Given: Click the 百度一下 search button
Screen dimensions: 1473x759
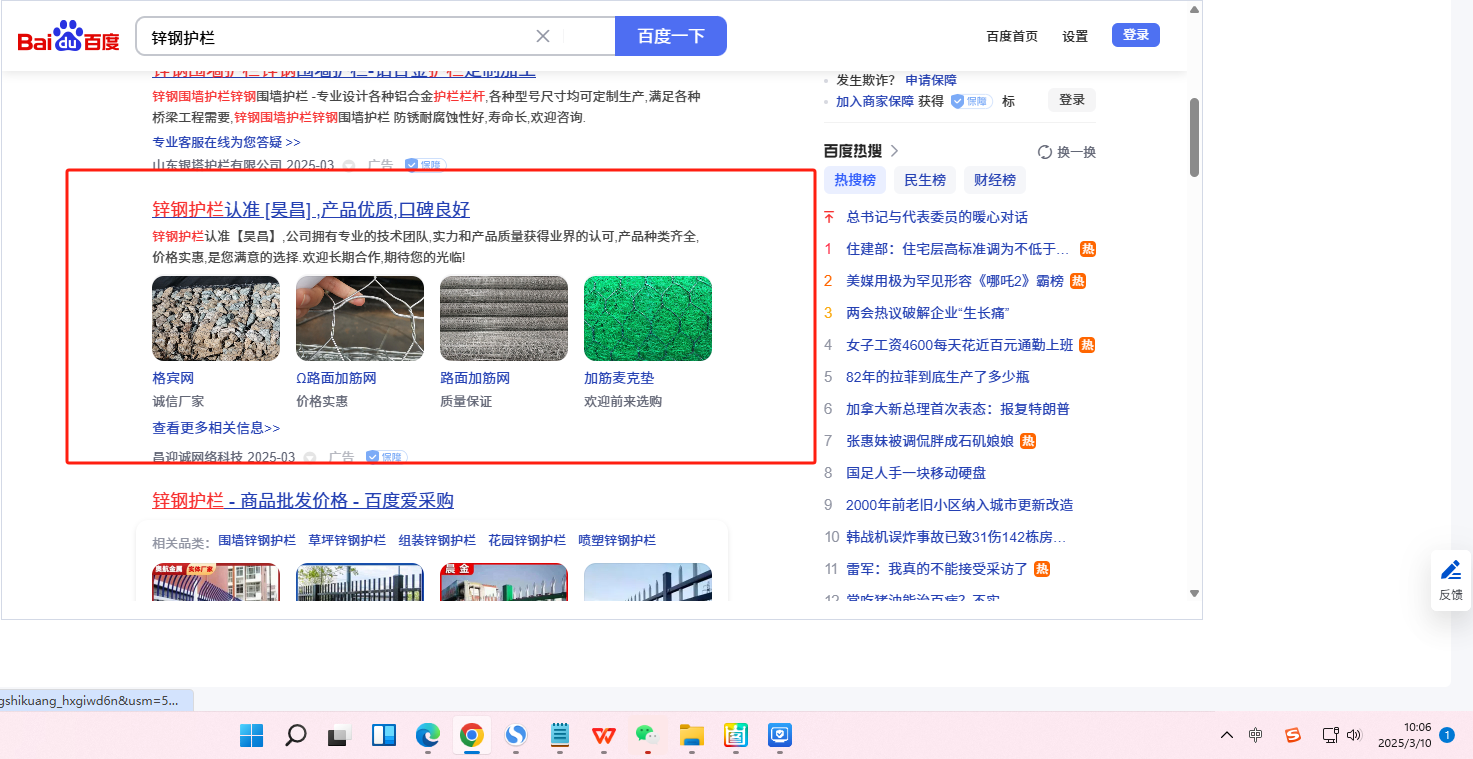Looking at the screenshot, I should pyautogui.click(x=671, y=36).
